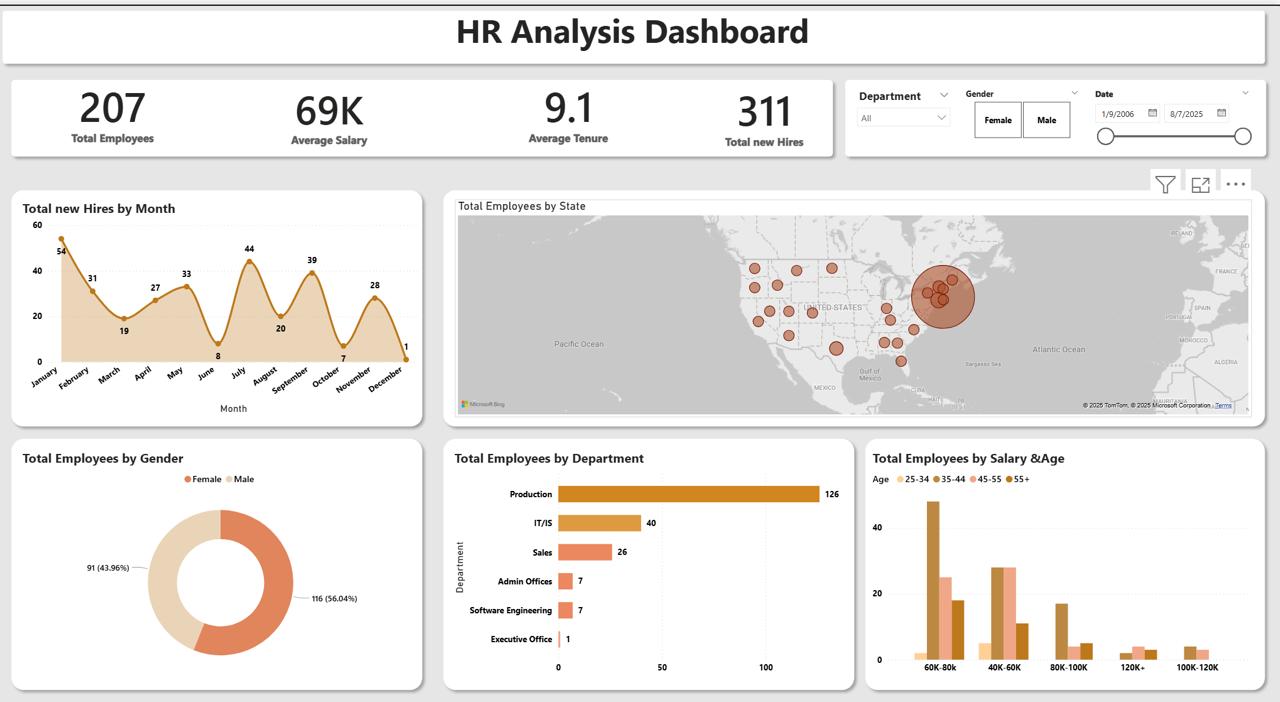Viewport: 1280px width, 702px height.
Task: Click the January data point on the line chart
Action: [x=61, y=240]
